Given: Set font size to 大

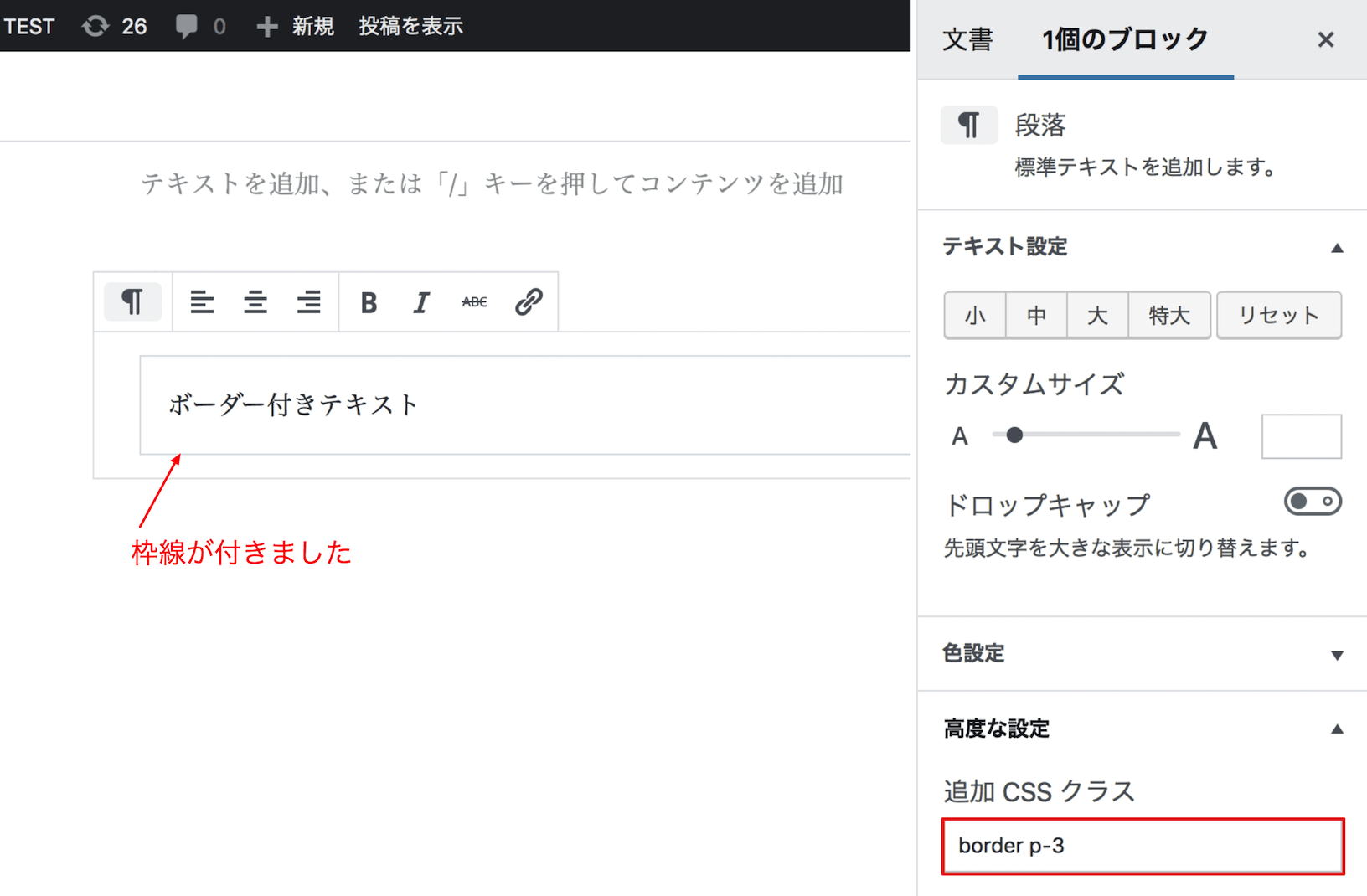Looking at the screenshot, I should tap(1097, 315).
